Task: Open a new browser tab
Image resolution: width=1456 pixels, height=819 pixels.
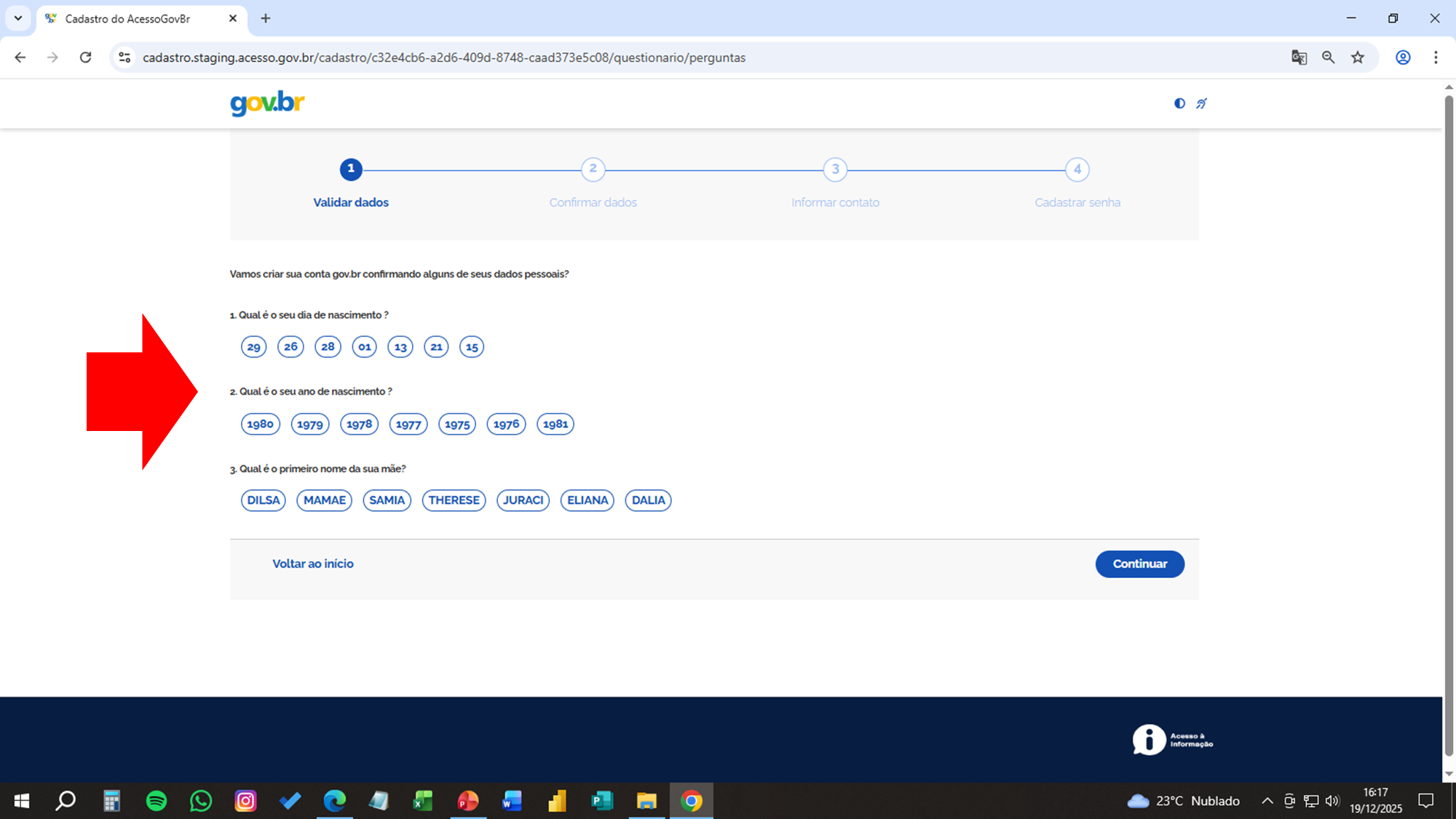Action: 266,18
